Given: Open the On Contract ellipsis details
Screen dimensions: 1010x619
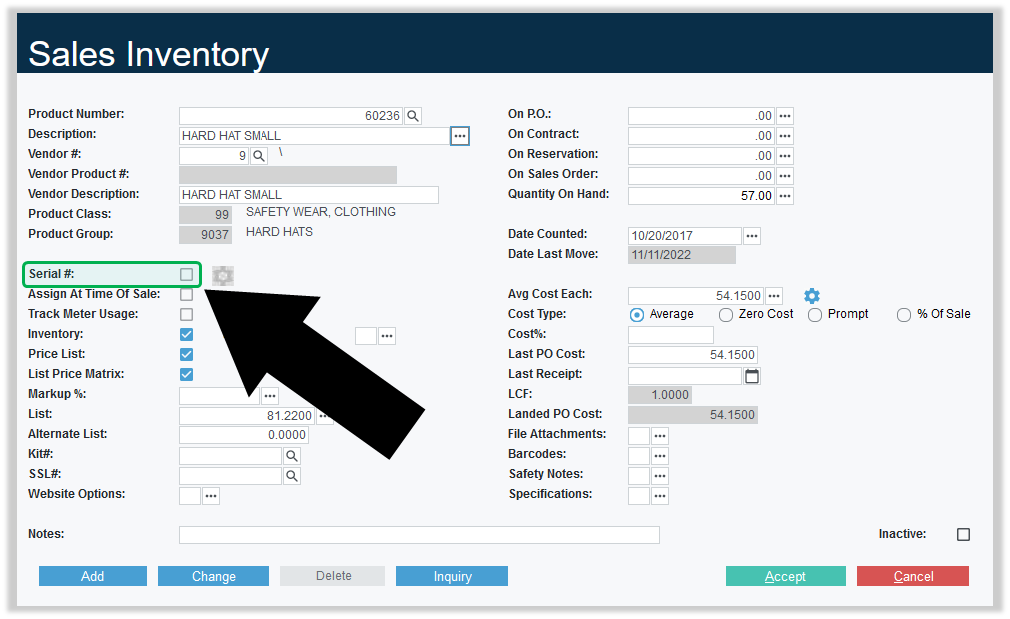Looking at the screenshot, I should tap(785, 136).
